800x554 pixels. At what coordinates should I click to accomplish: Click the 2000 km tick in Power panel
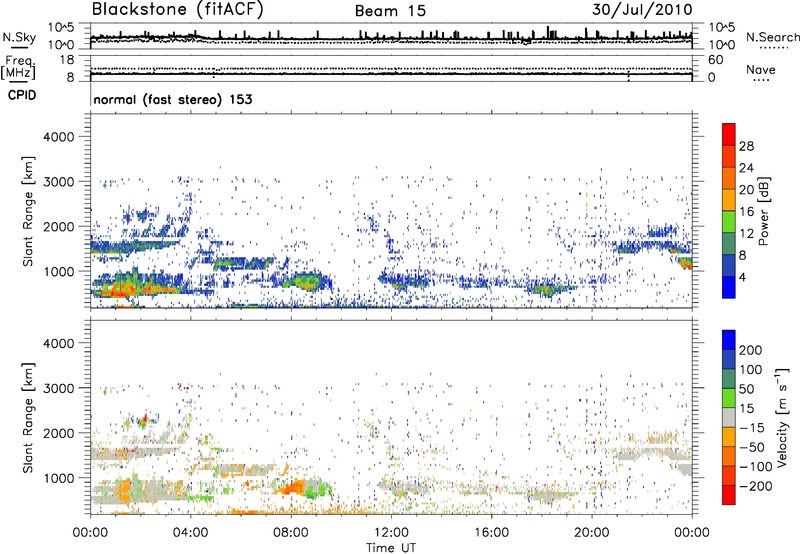pos(58,226)
